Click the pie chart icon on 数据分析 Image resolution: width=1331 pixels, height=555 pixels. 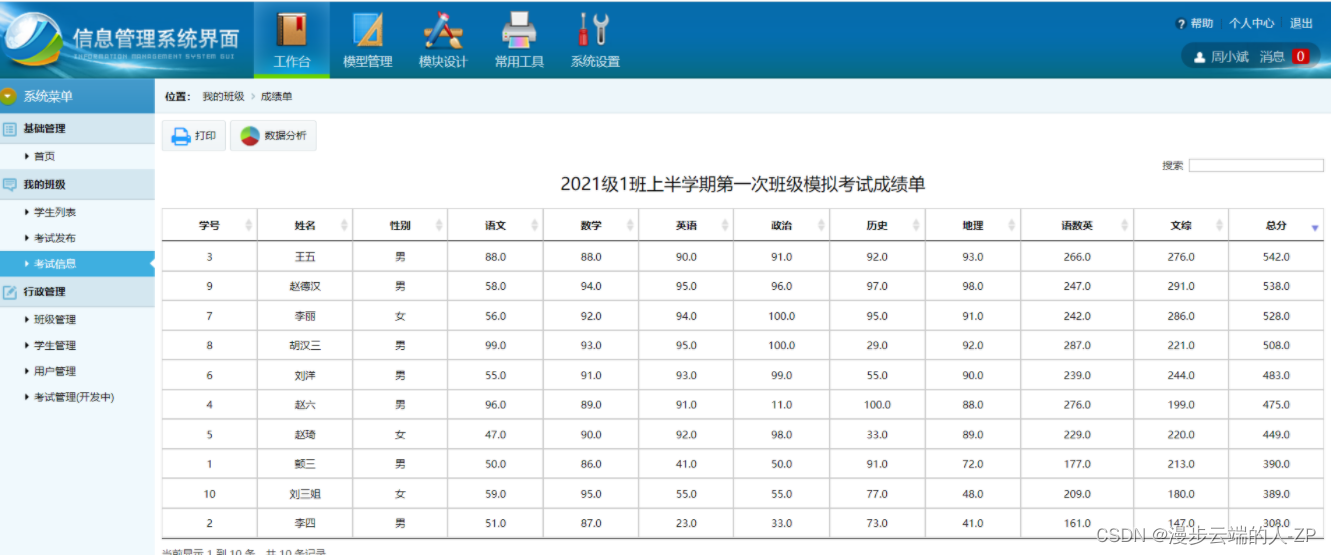coord(250,136)
